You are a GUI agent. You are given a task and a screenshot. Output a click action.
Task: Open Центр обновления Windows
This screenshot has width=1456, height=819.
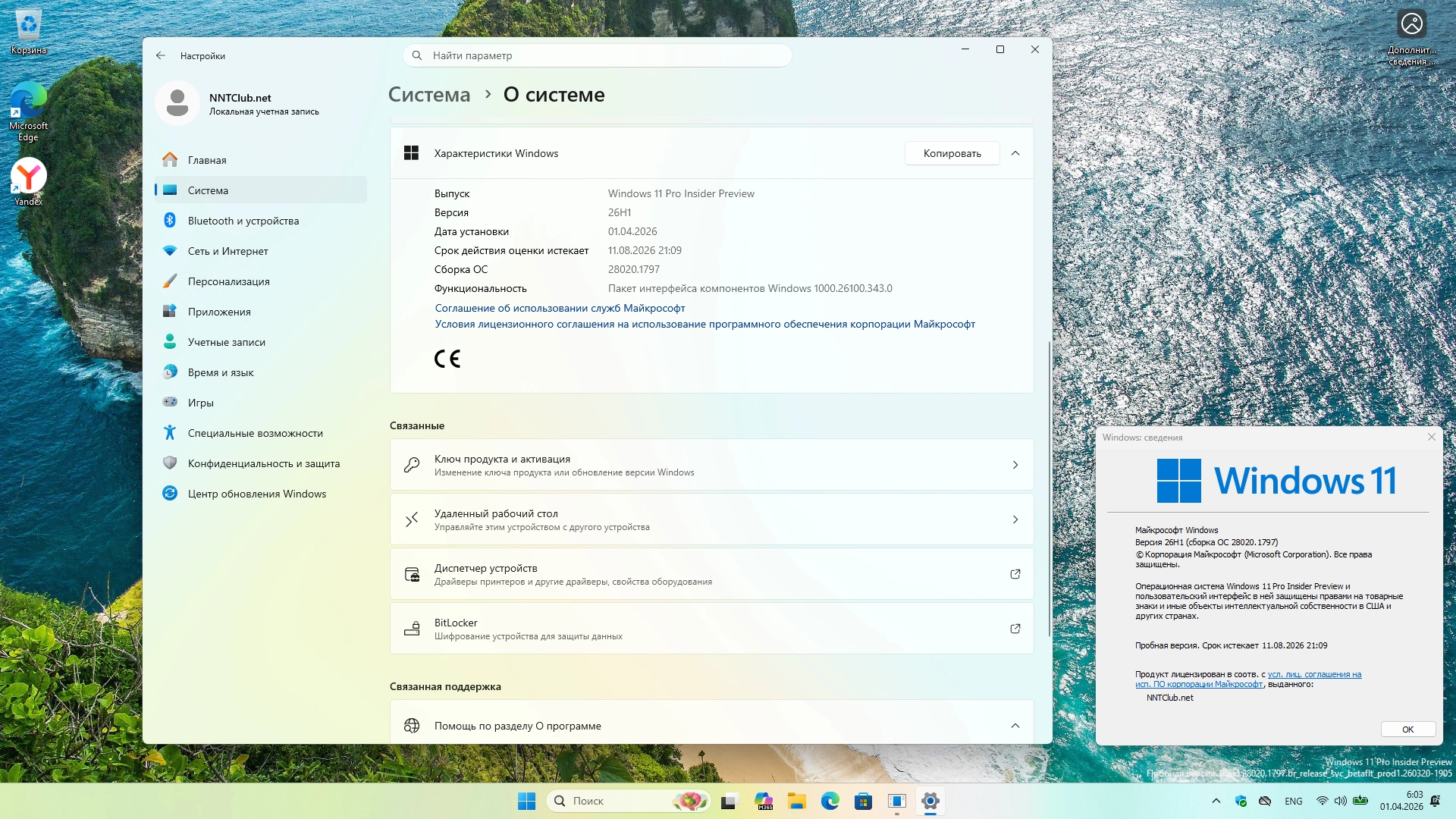(x=256, y=494)
